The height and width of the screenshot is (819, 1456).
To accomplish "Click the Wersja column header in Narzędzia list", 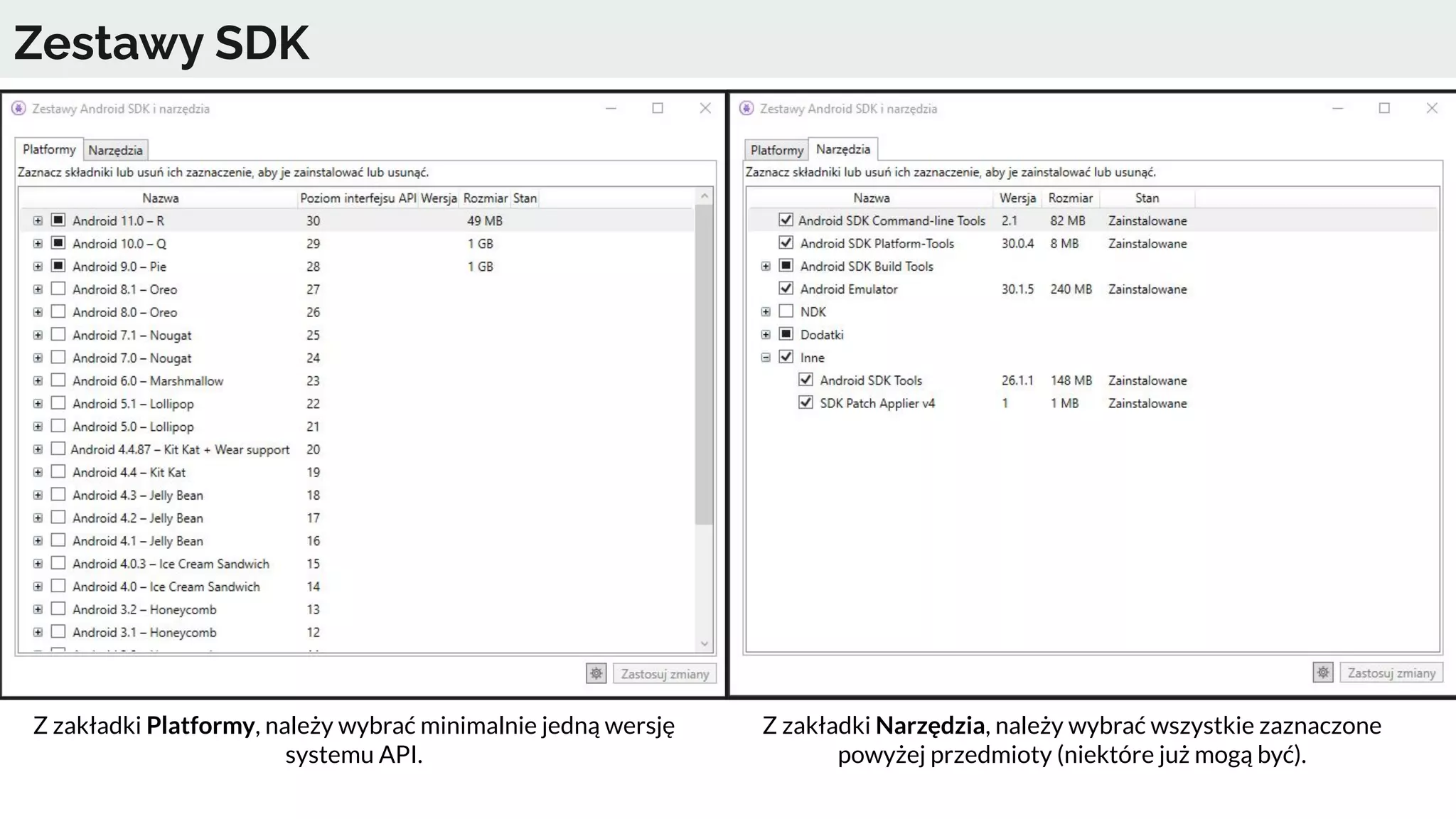I will (x=1017, y=198).
